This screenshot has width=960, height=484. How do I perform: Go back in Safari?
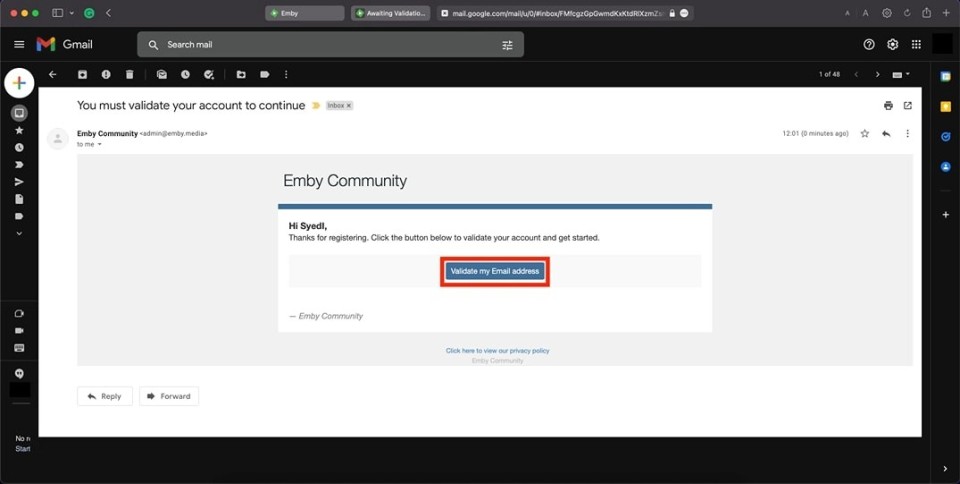click(108, 13)
